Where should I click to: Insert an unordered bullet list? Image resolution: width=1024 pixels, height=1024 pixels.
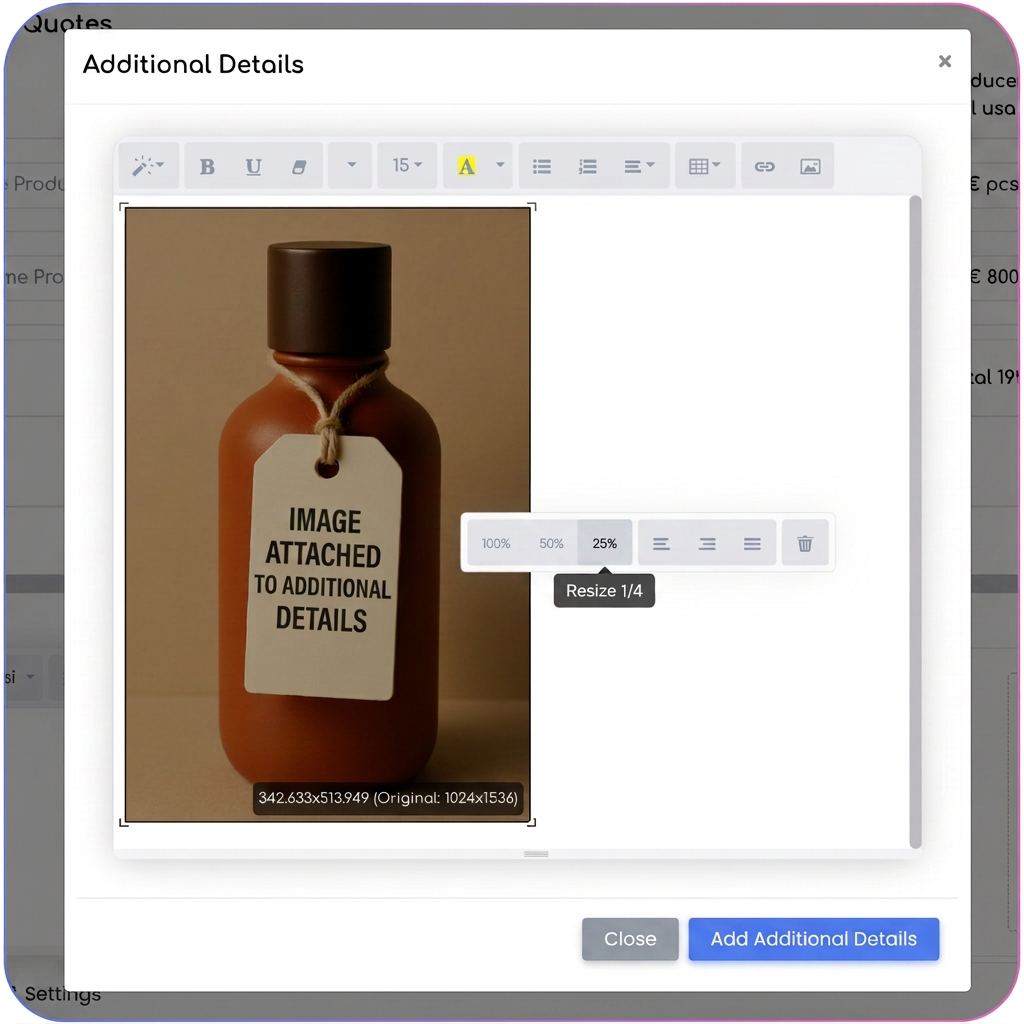click(x=541, y=167)
